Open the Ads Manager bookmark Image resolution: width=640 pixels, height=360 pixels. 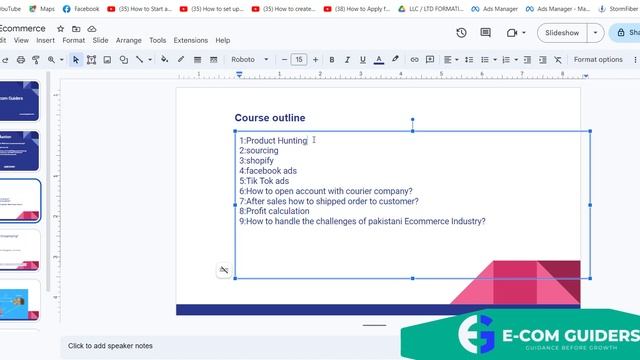point(494,9)
